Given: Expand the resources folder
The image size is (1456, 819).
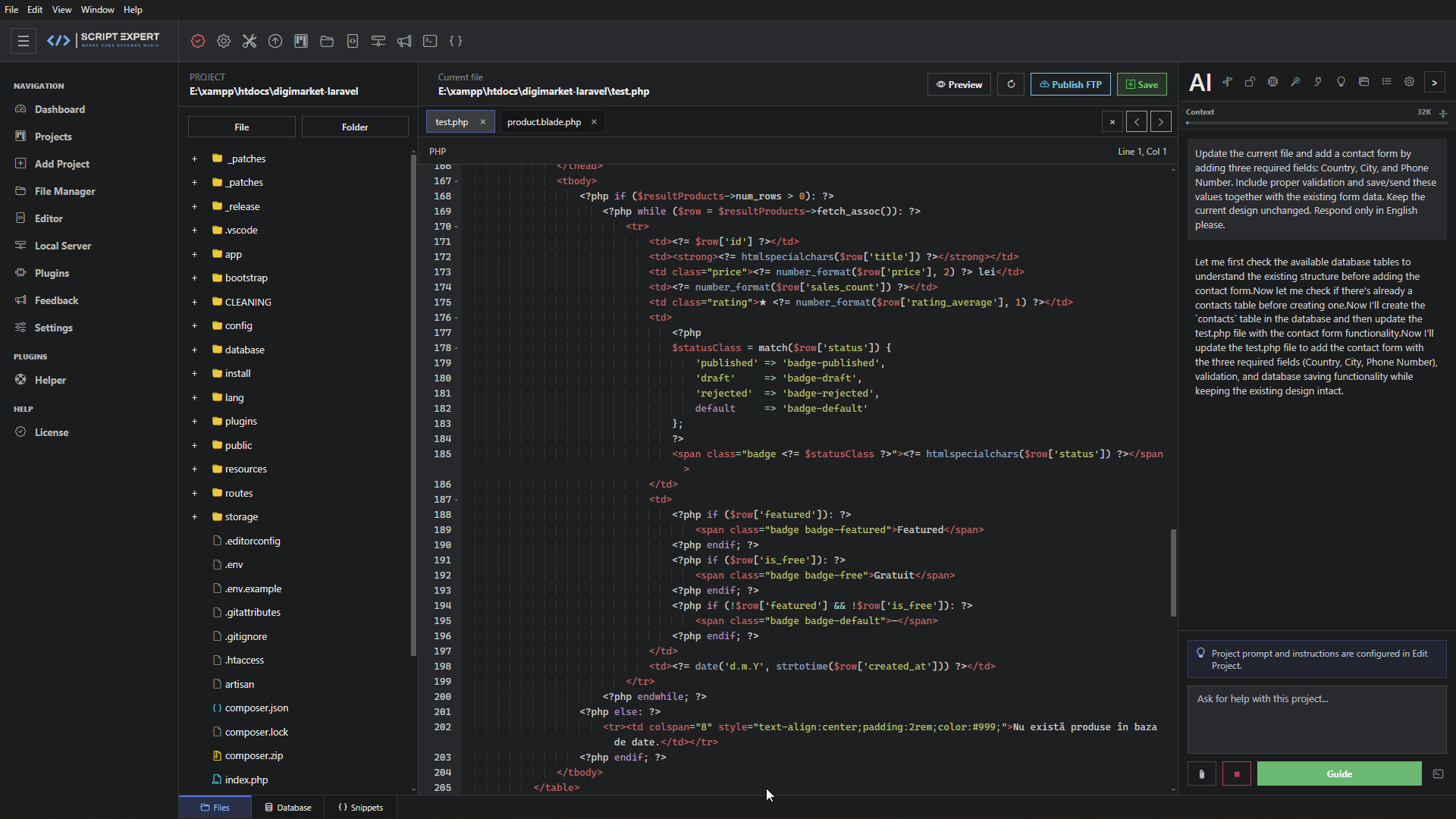Looking at the screenshot, I should click(x=194, y=469).
